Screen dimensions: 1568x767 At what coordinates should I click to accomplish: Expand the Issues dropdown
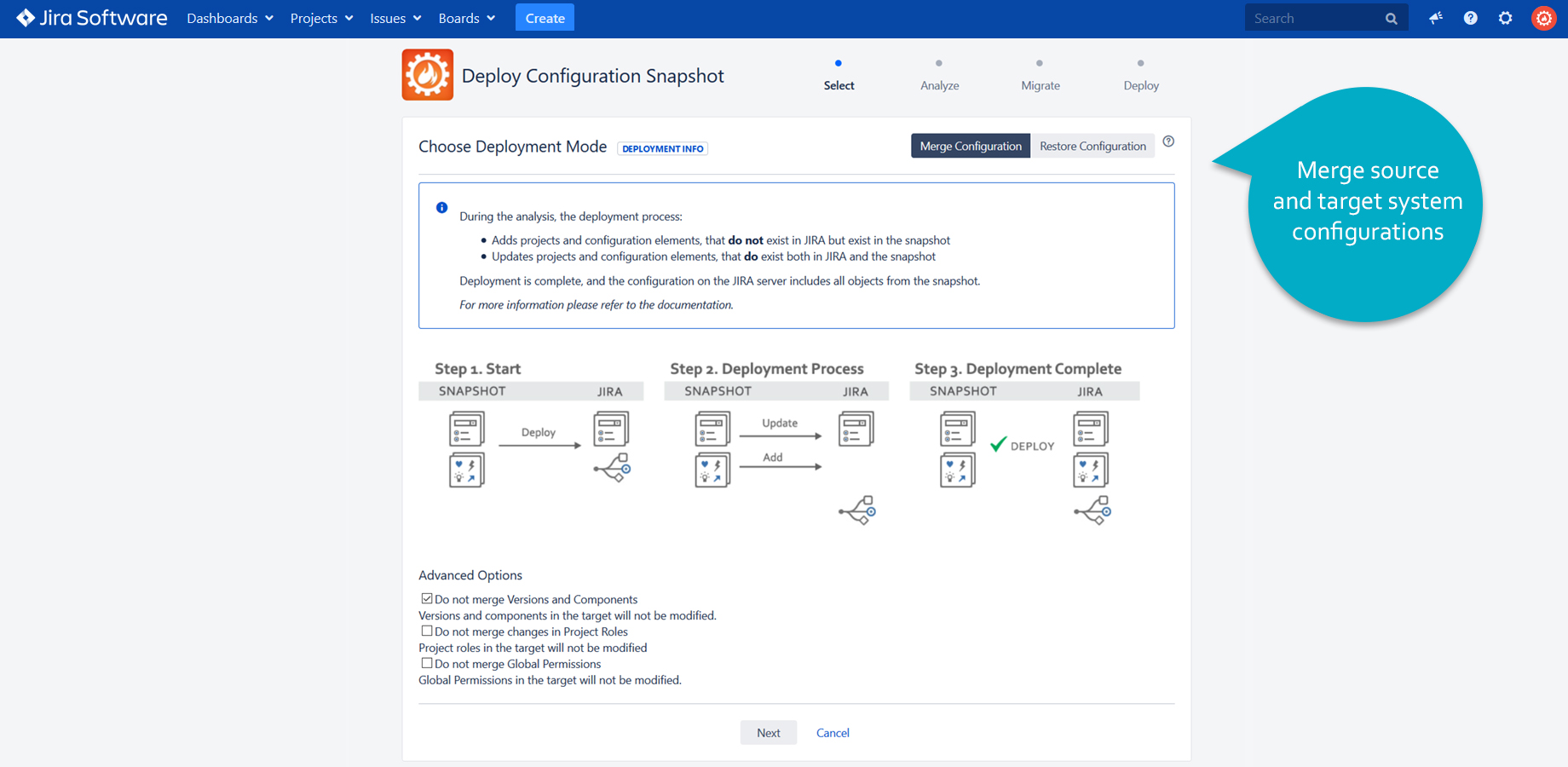pyautogui.click(x=395, y=18)
